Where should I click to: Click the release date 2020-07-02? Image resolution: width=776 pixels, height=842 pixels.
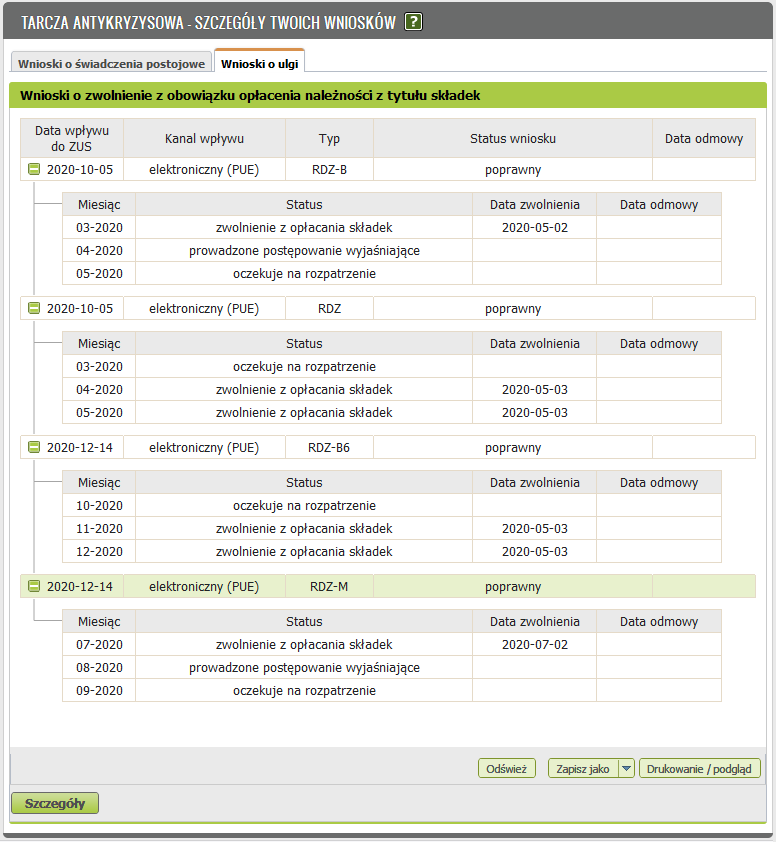point(534,644)
